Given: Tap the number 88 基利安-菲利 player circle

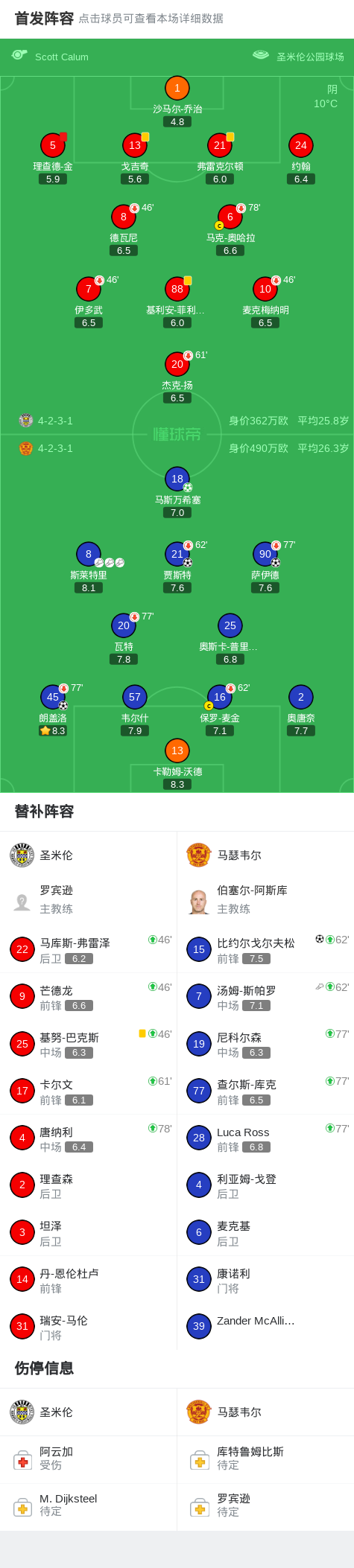Looking at the screenshot, I should (177, 289).
